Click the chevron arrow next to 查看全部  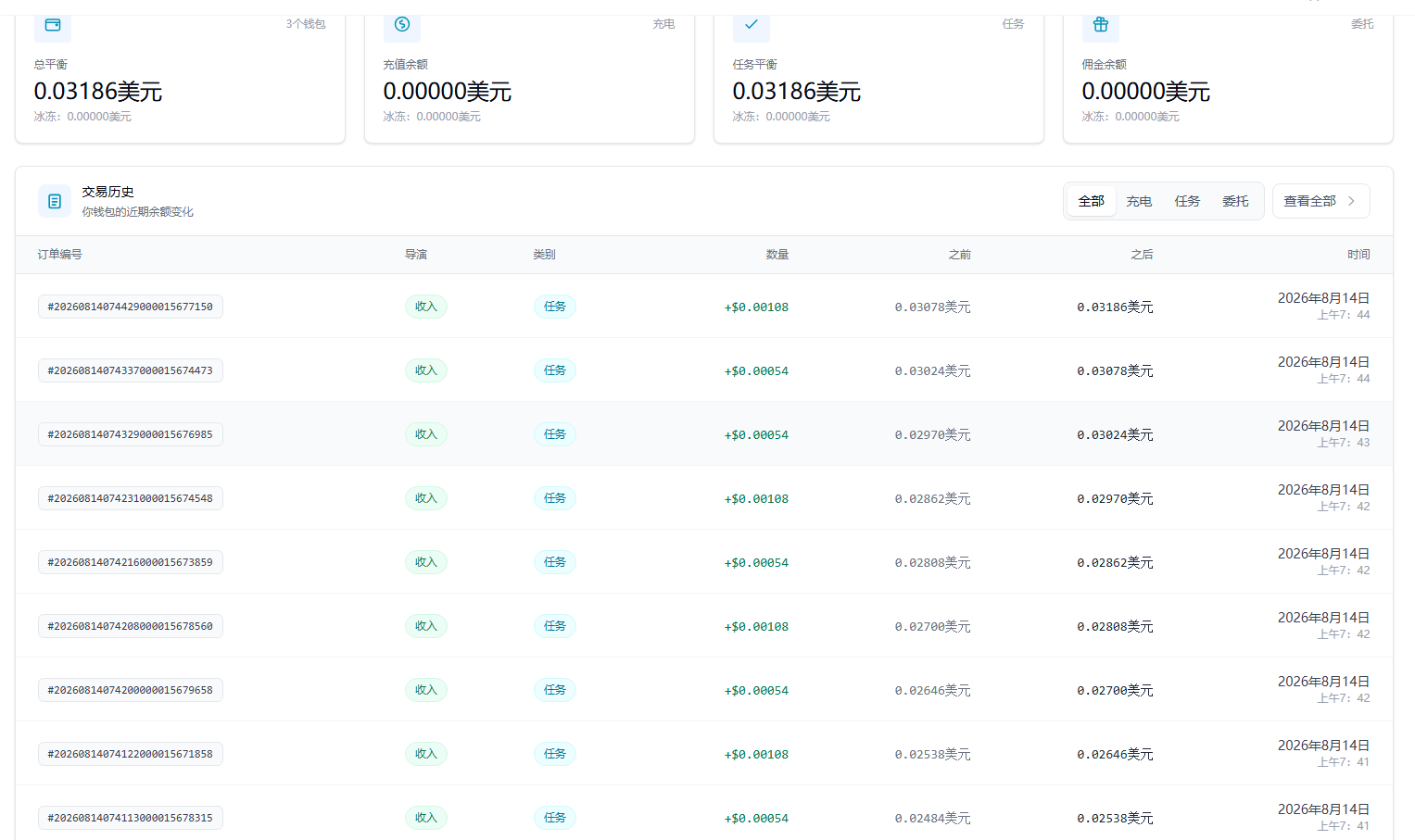point(1351,201)
